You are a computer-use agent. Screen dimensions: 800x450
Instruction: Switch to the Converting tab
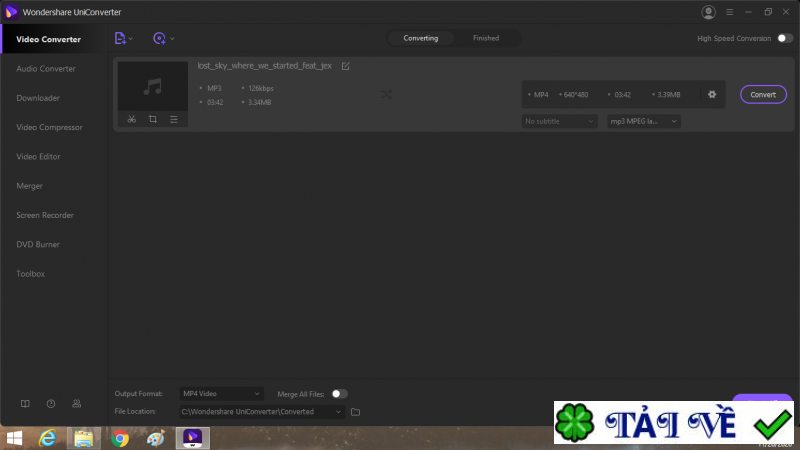coord(420,38)
